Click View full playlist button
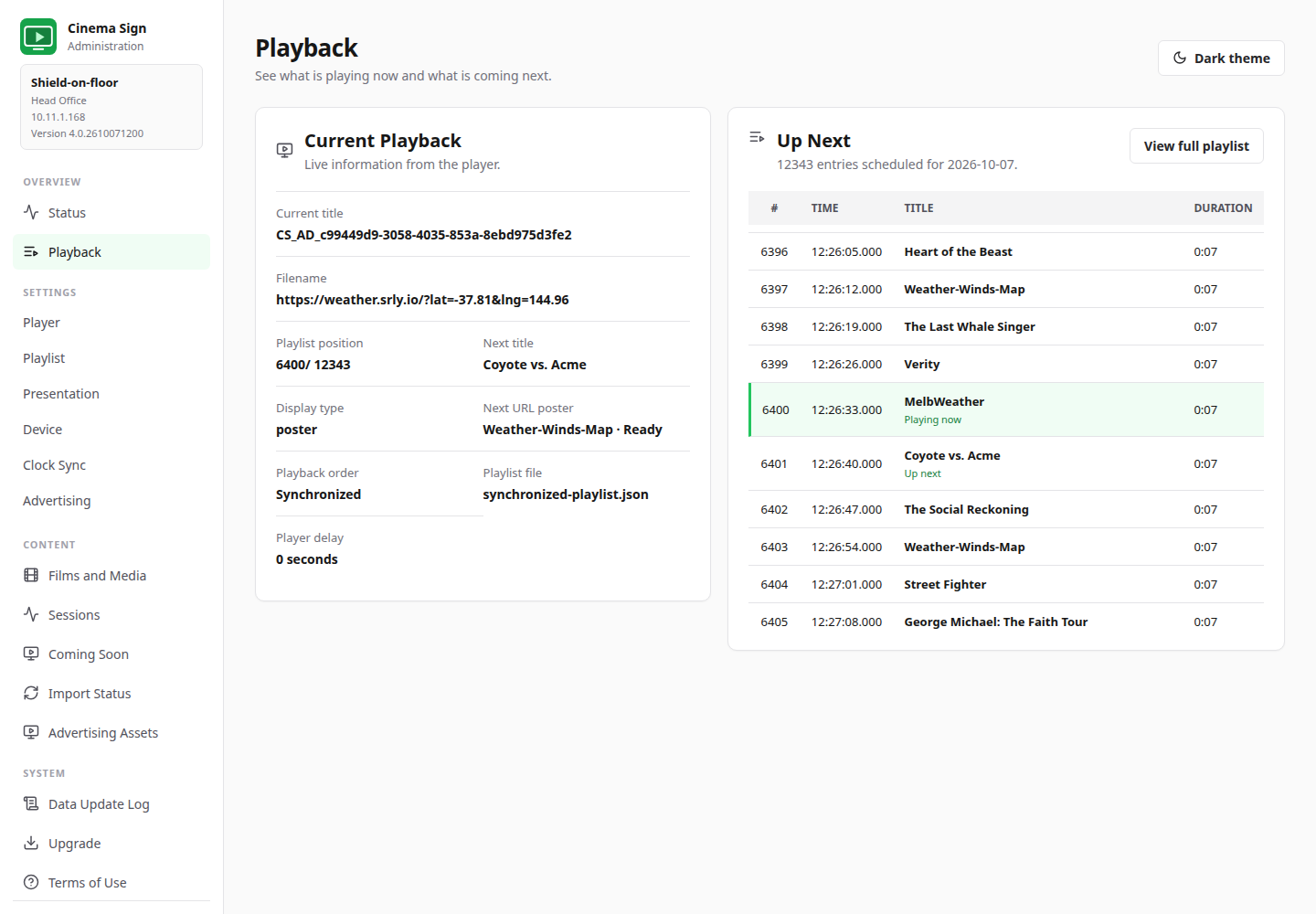 pos(1196,146)
